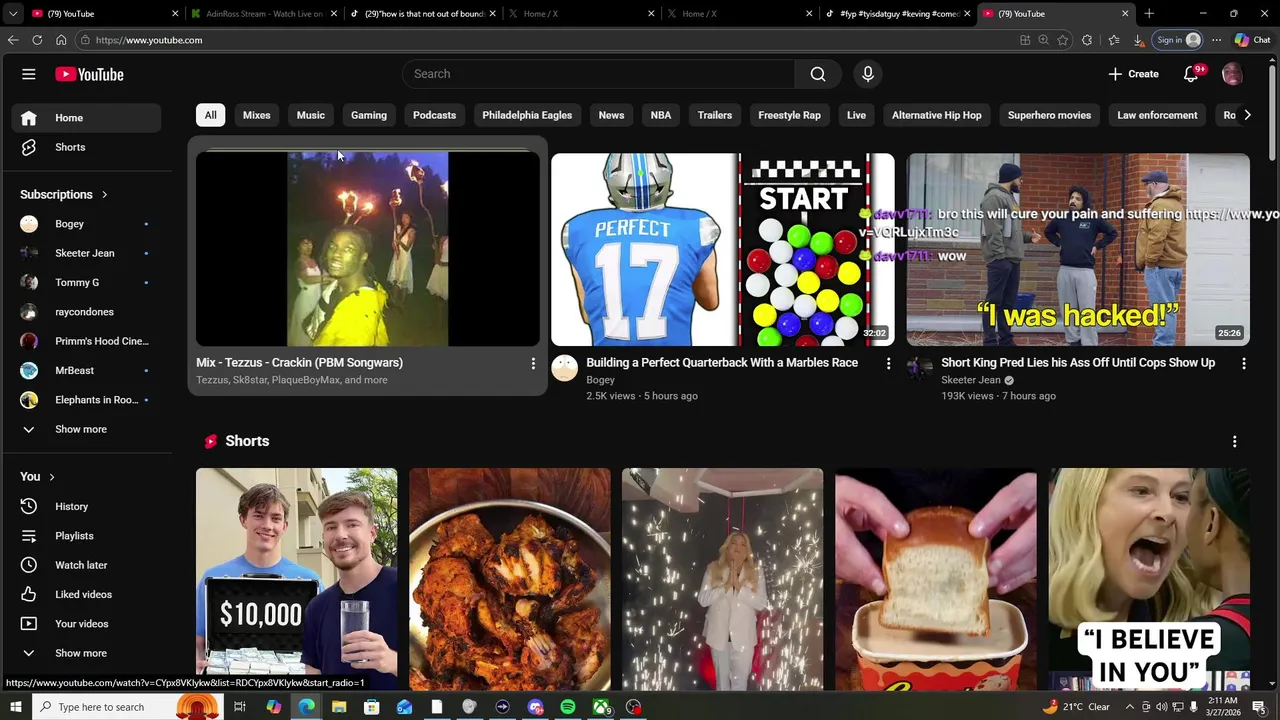Reload the page in the browser
Screen dimensions: 1280x720
pyautogui.click(x=37, y=40)
